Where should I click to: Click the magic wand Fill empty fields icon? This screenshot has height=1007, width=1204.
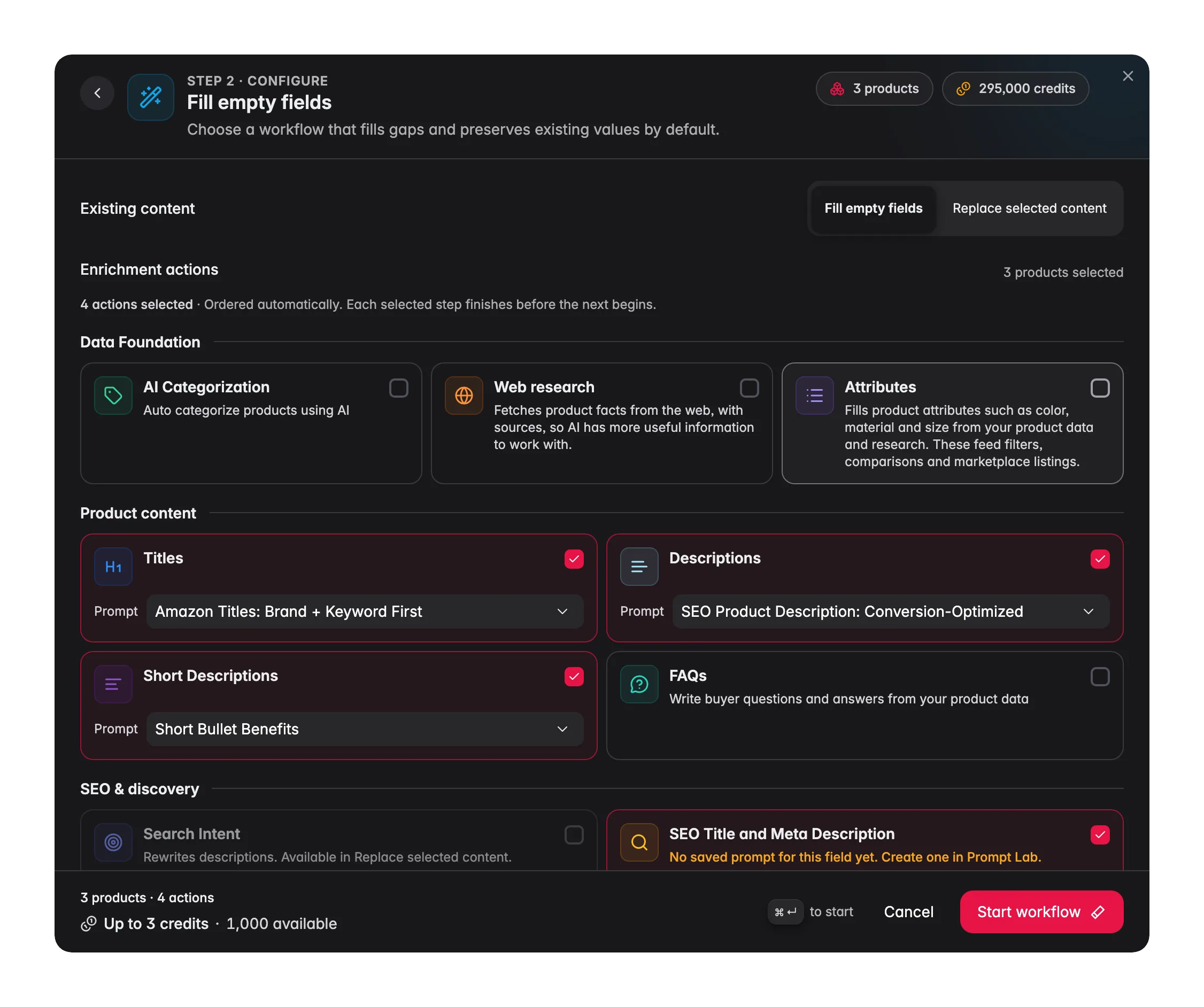pos(151,97)
